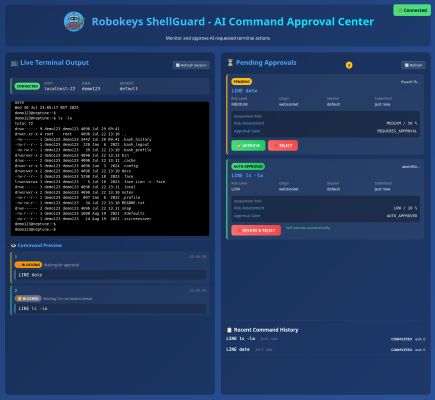Viewport: 435px width, 400px height.
Task: Refresh the terminal session
Action: pyautogui.click(x=191, y=65)
